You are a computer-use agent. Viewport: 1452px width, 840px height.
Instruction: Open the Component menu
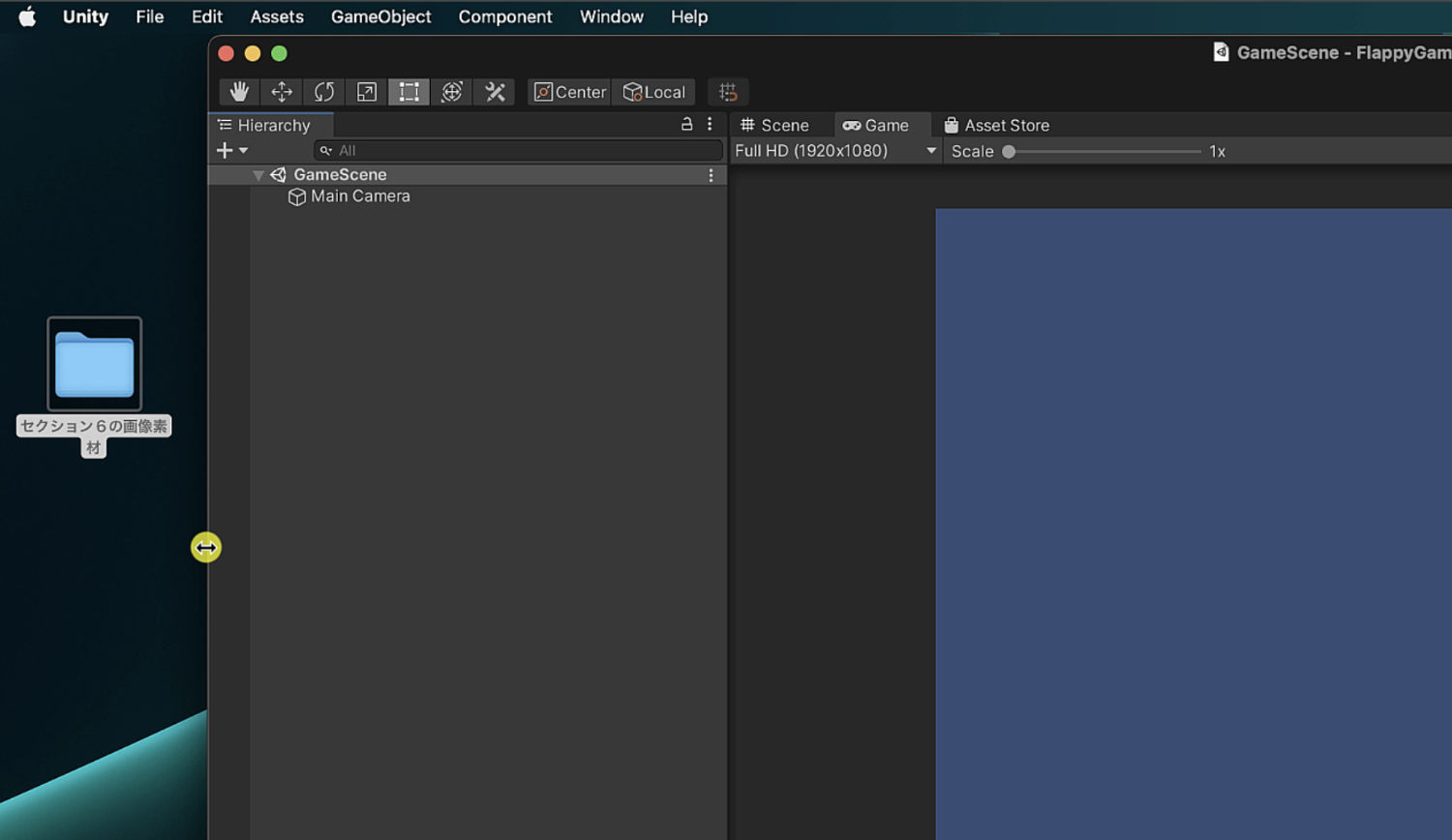pyautogui.click(x=505, y=16)
